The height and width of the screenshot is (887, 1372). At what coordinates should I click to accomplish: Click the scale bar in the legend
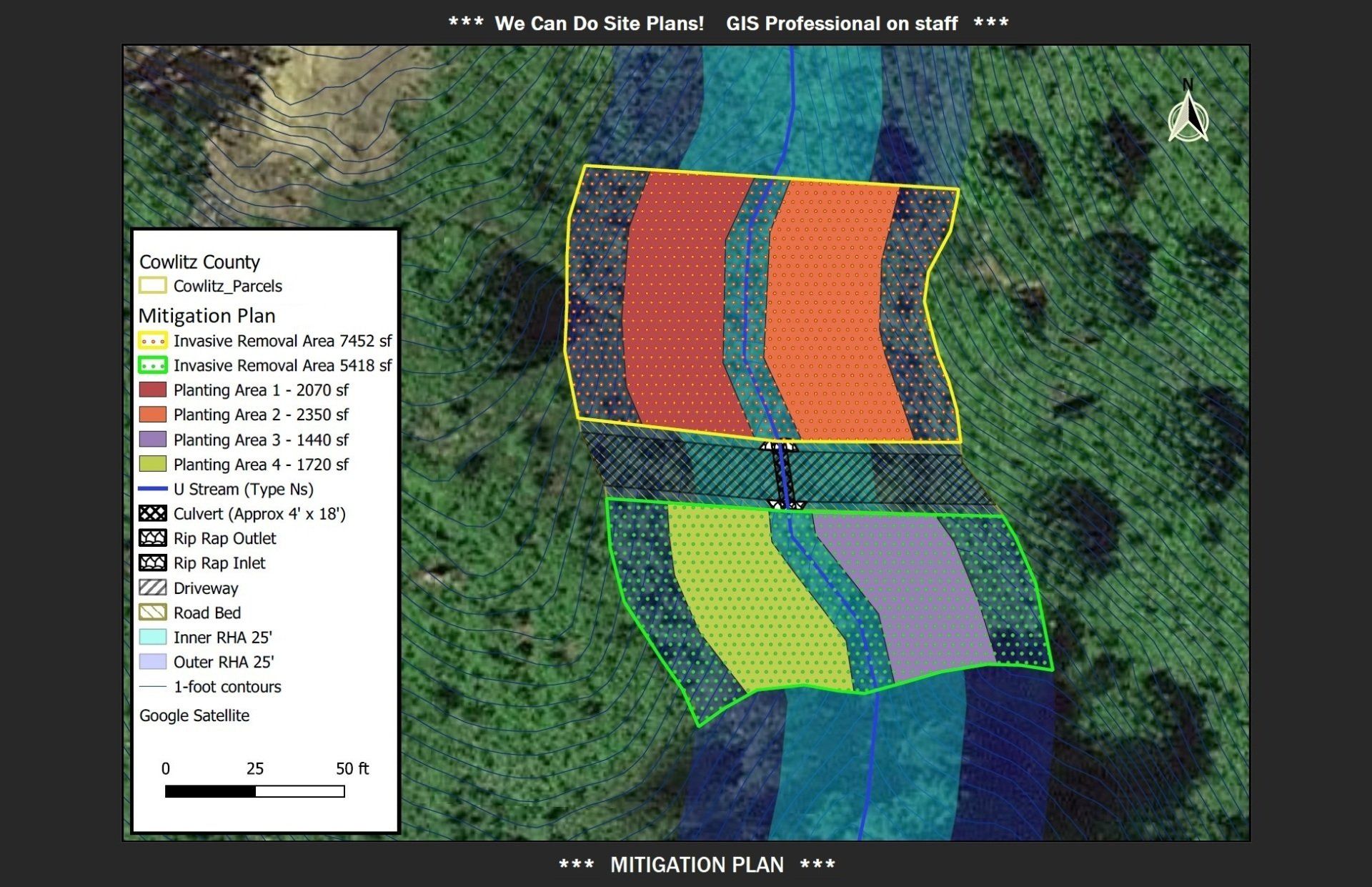254,791
